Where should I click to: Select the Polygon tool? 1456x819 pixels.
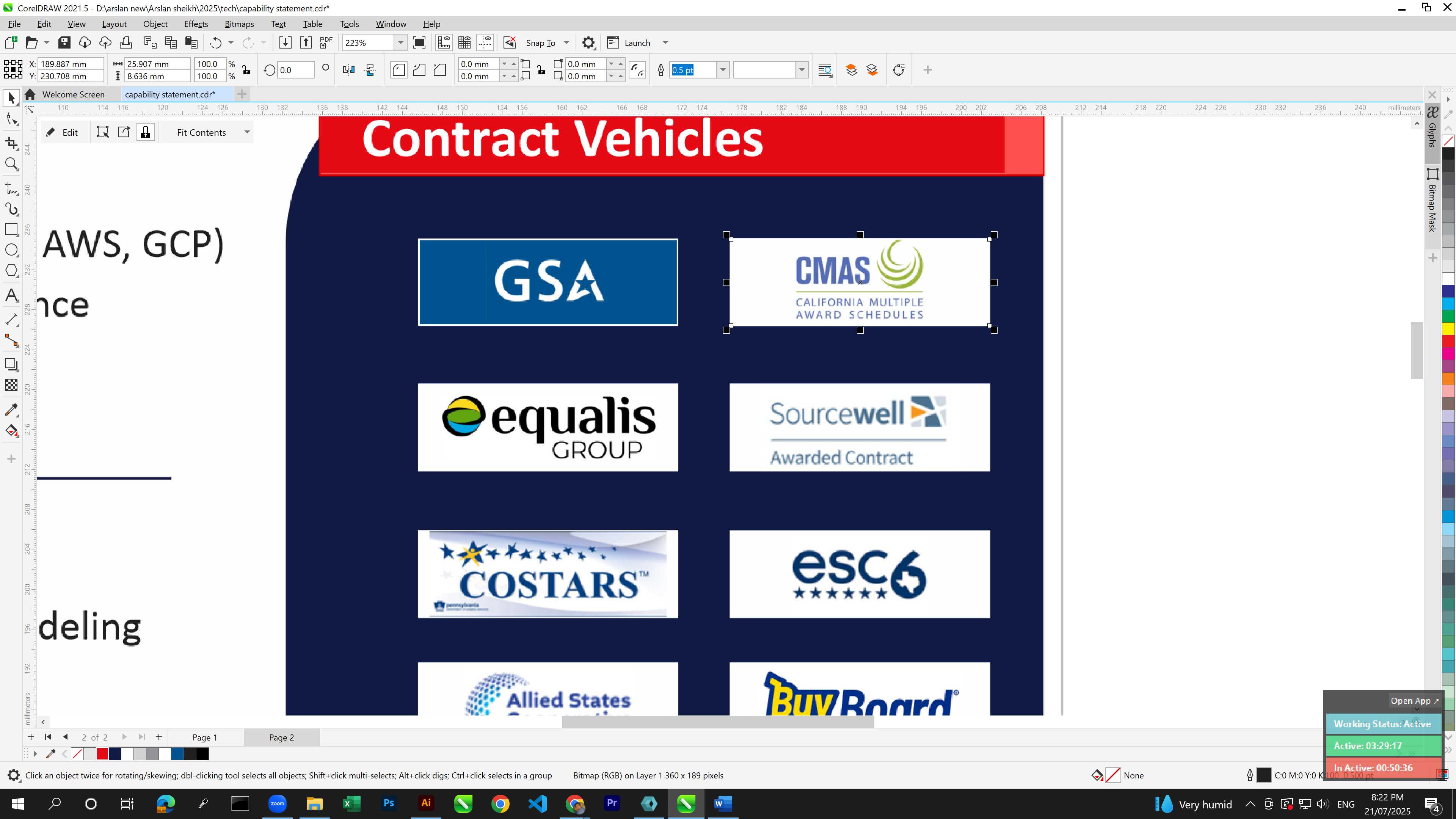click(x=11, y=271)
